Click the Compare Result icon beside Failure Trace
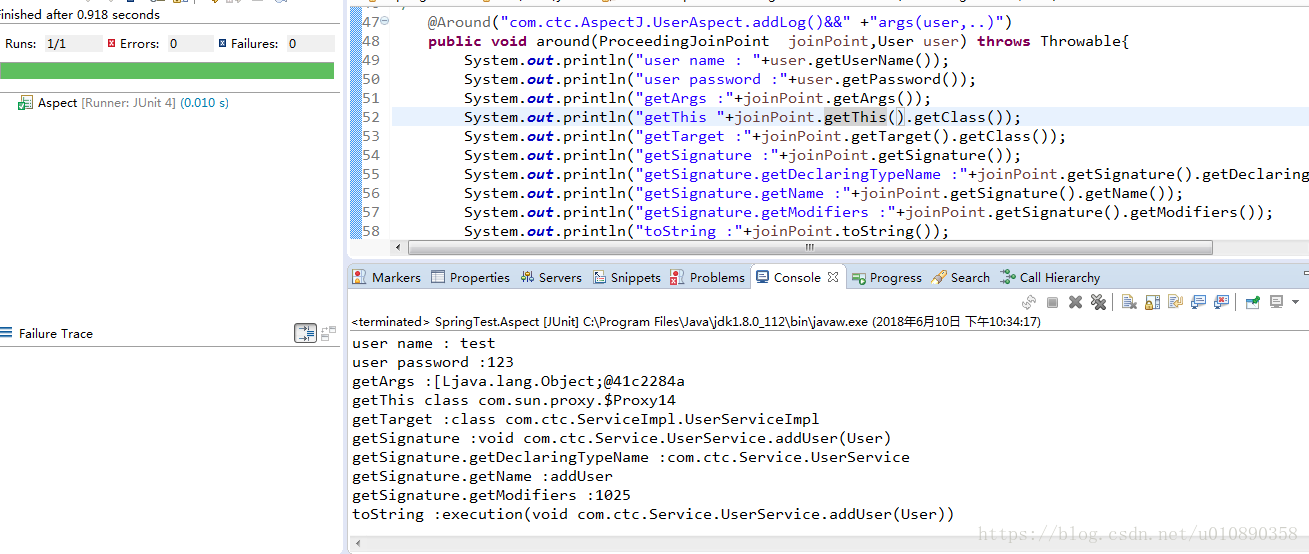The image size is (1309, 554). [328, 333]
